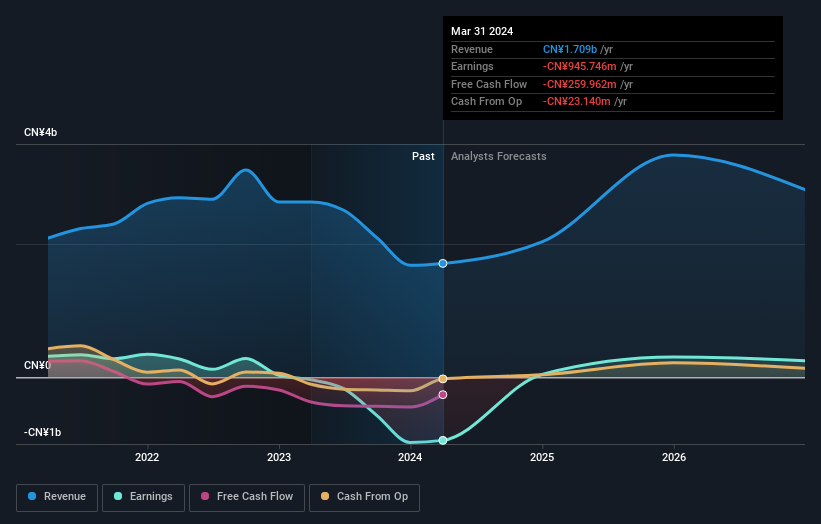The image size is (821, 524).
Task: Click the Mar 31 2024 tooltip date
Action: pyautogui.click(x=482, y=31)
